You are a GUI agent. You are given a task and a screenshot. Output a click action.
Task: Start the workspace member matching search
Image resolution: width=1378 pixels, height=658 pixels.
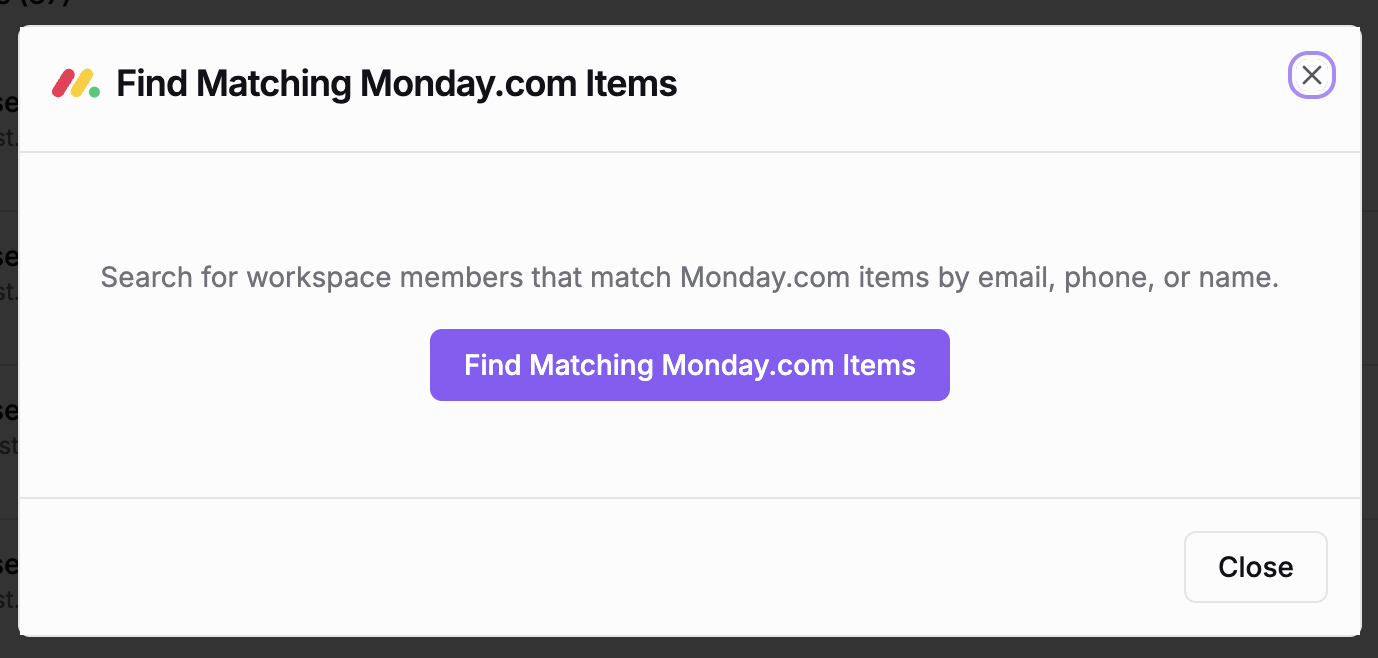(x=689, y=365)
